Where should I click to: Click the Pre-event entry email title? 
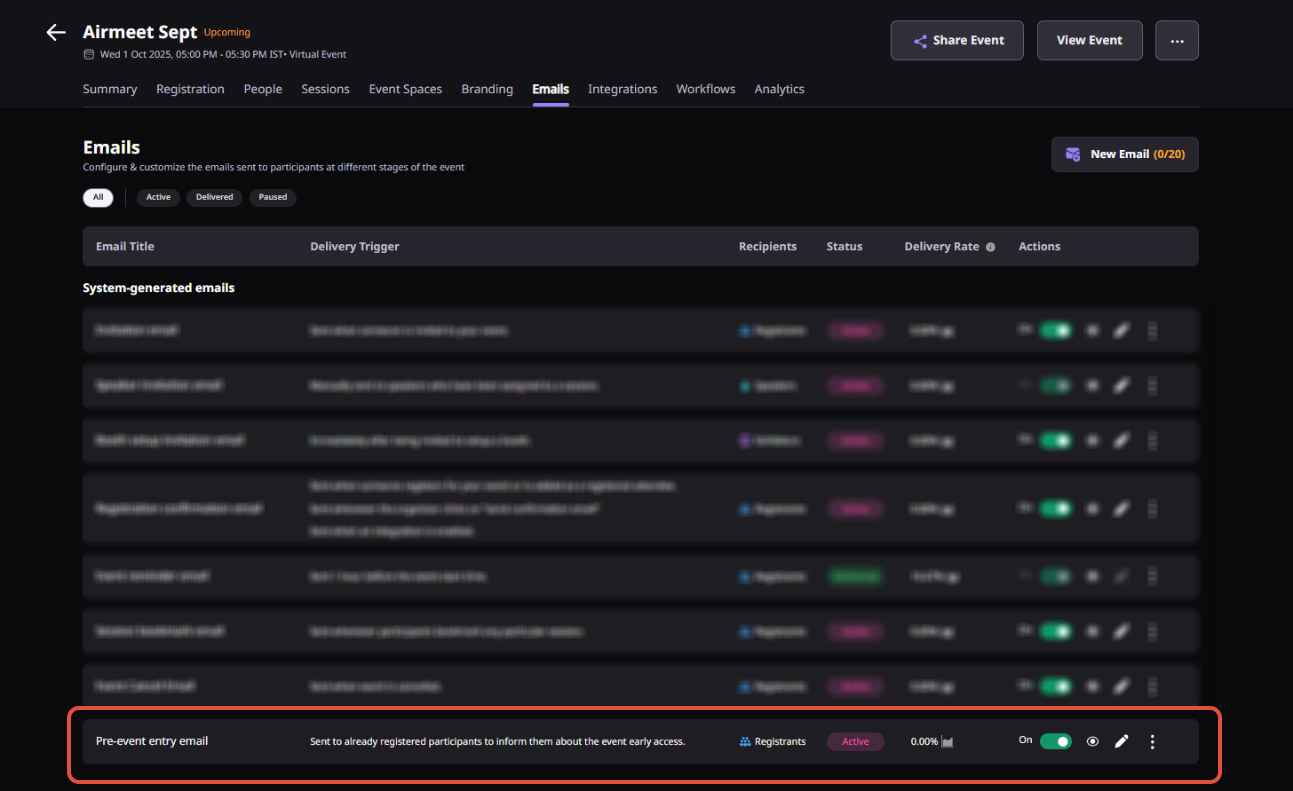[152, 741]
